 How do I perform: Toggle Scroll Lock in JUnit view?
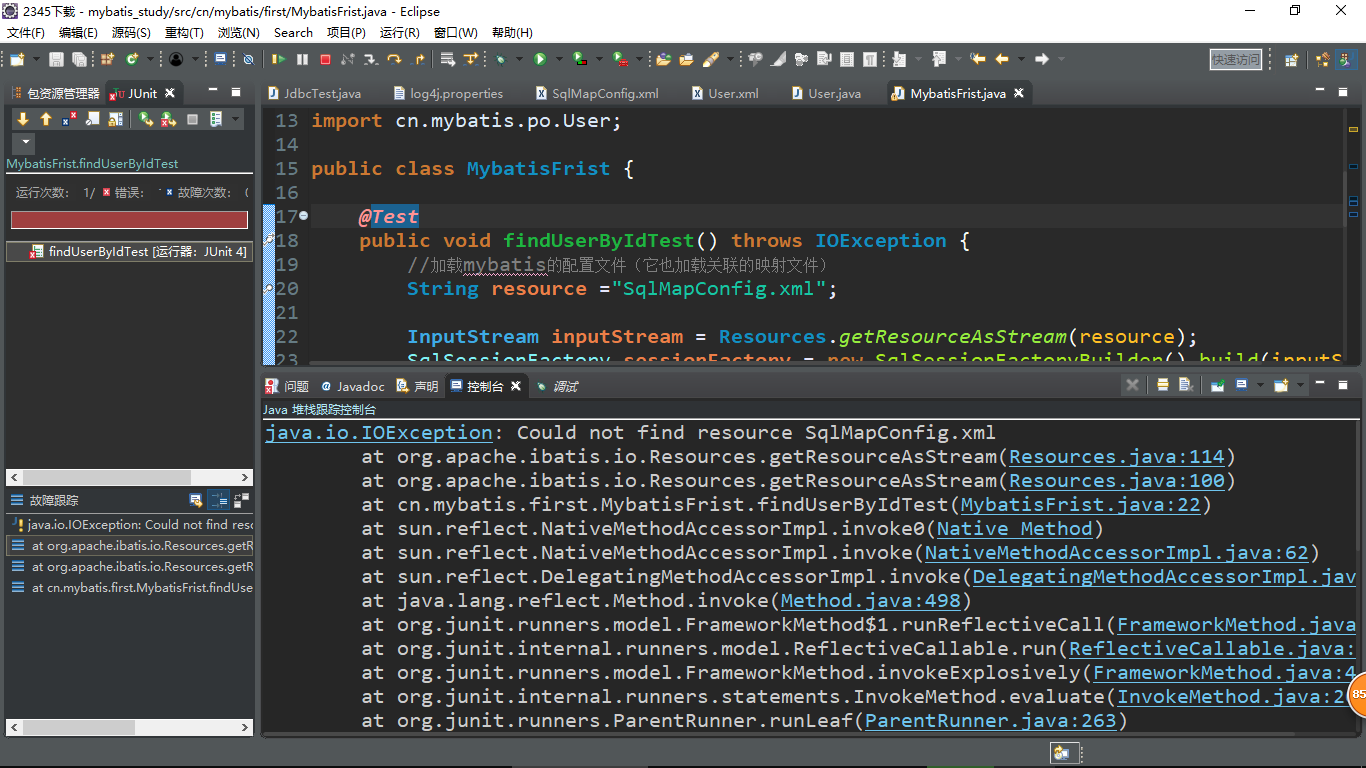(115, 119)
